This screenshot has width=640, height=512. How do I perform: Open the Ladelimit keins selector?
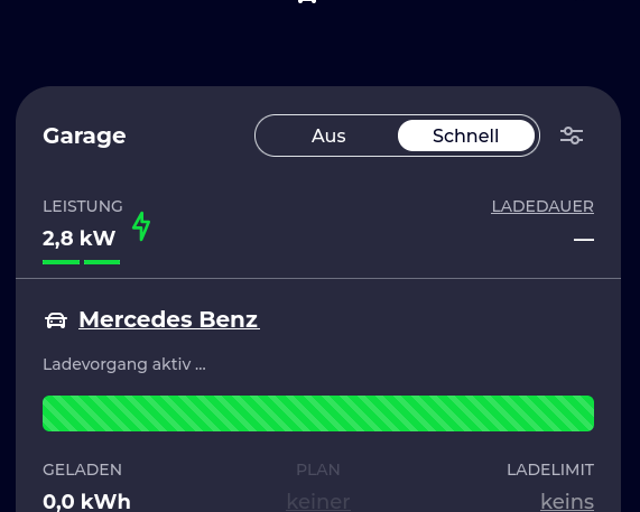[567, 501]
